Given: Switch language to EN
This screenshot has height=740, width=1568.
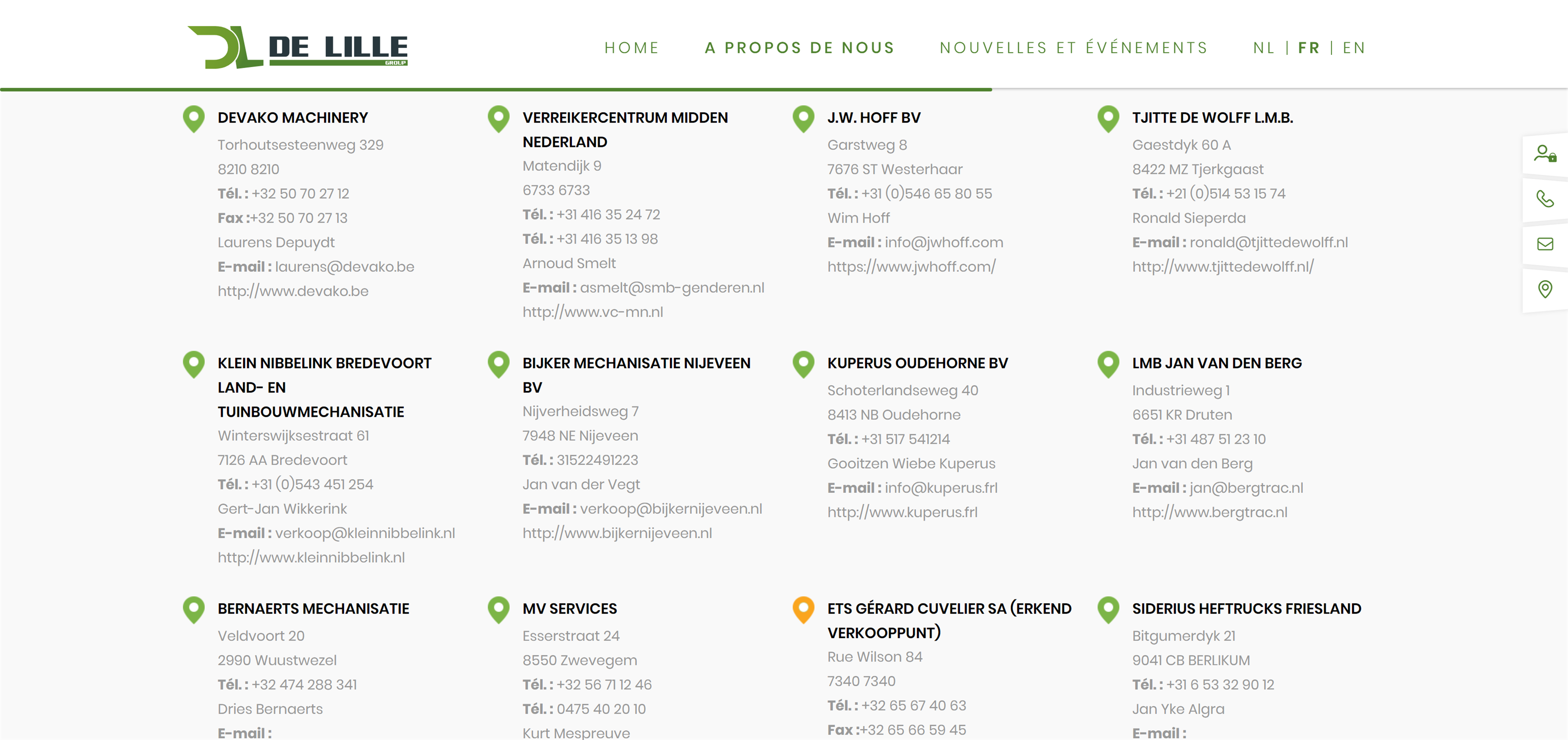Looking at the screenshot, I should [1354, 48].
